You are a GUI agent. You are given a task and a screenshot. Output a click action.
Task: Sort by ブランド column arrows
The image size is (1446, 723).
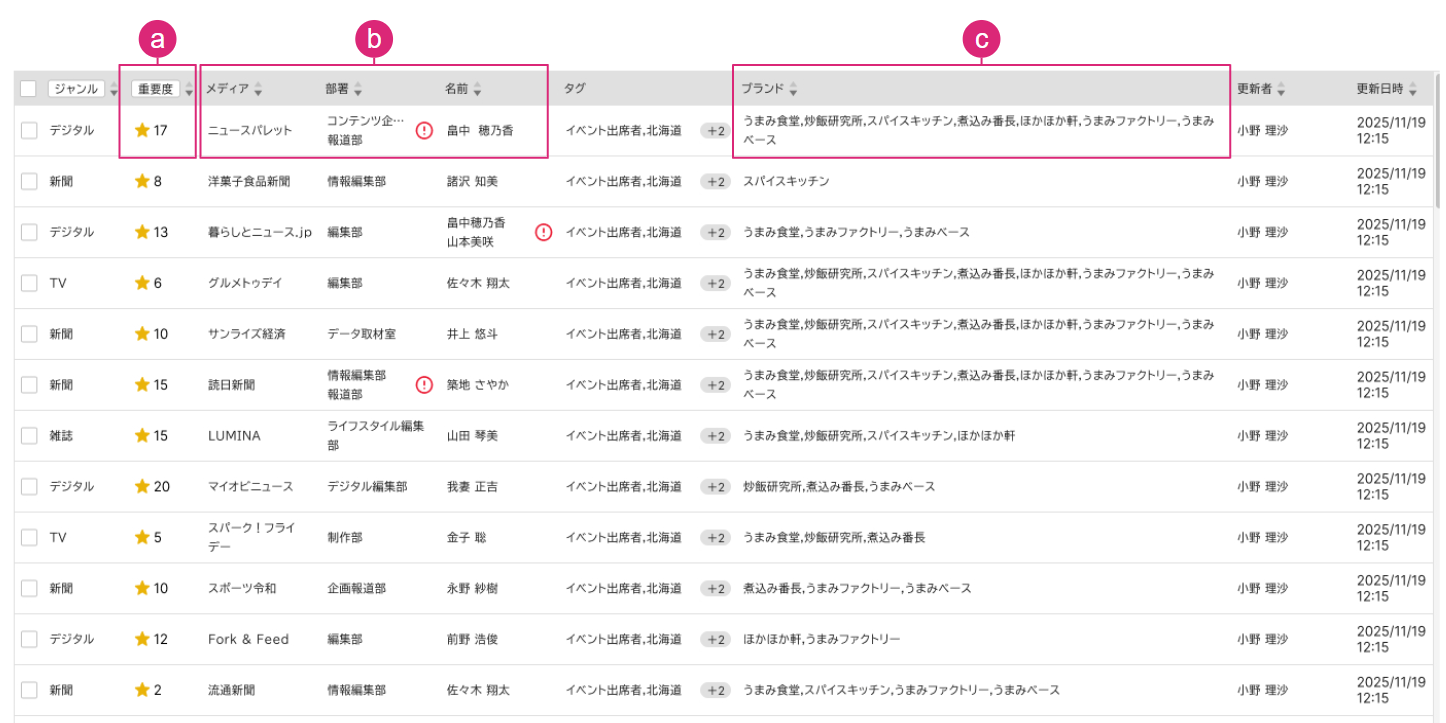[793, 90]
